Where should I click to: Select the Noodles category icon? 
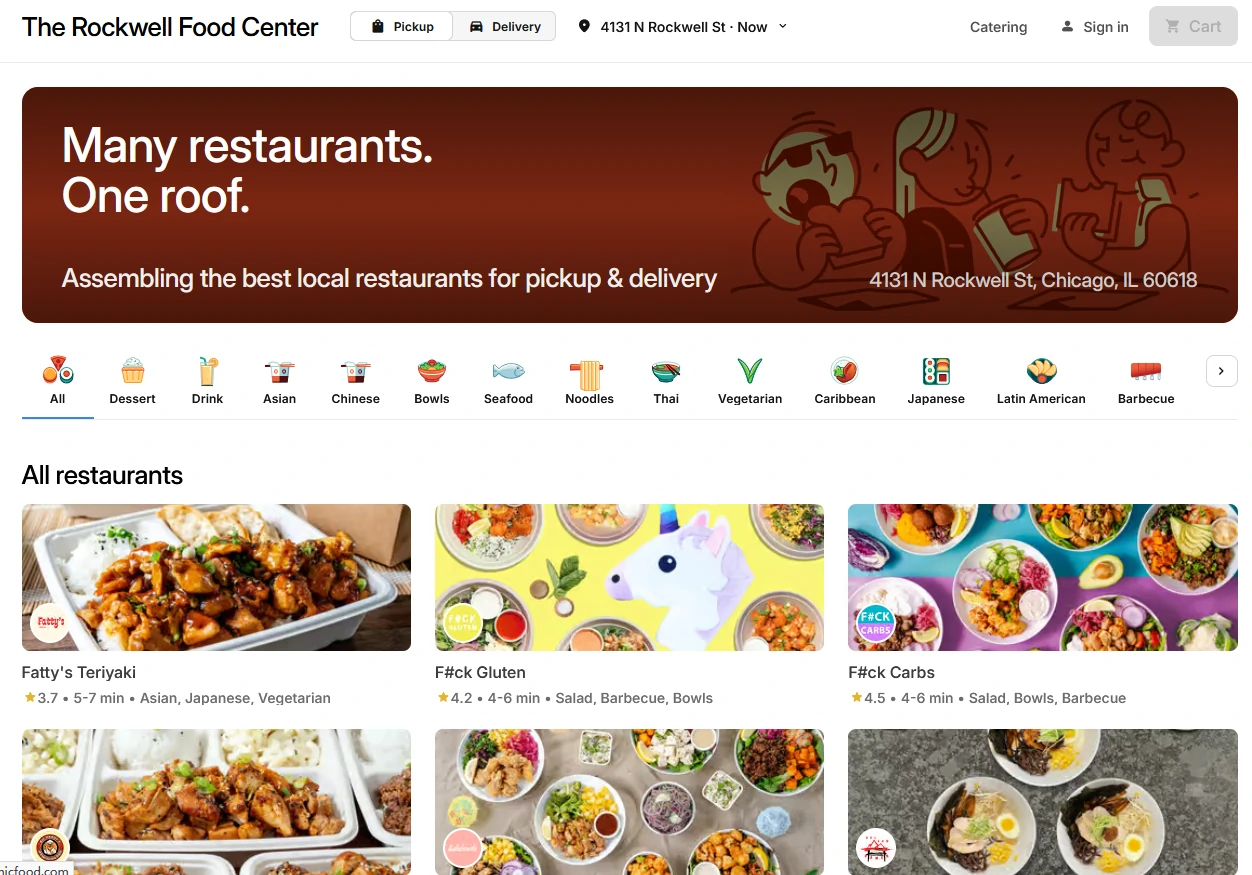click(589, 372)
